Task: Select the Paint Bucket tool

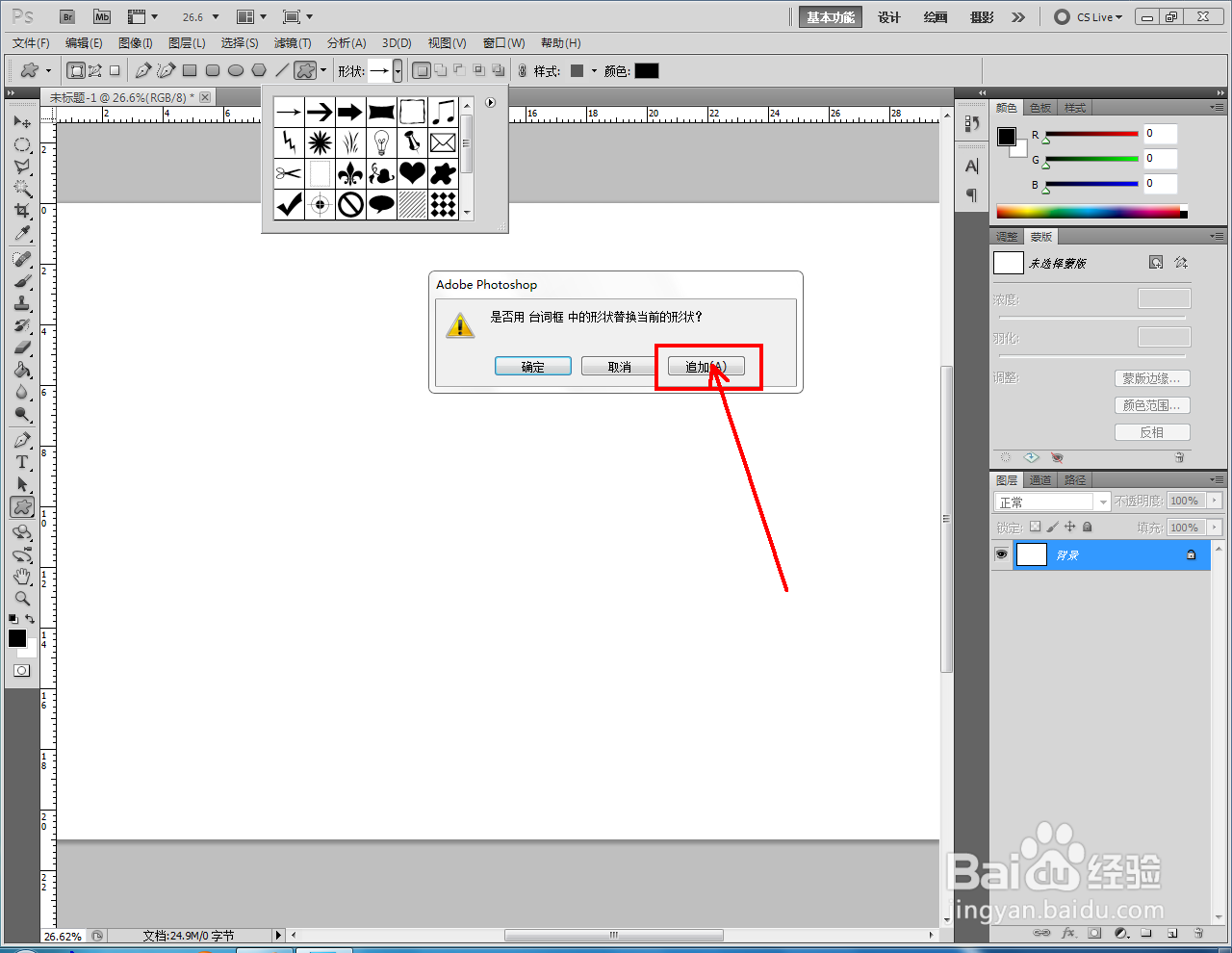Action: point(22,370)
